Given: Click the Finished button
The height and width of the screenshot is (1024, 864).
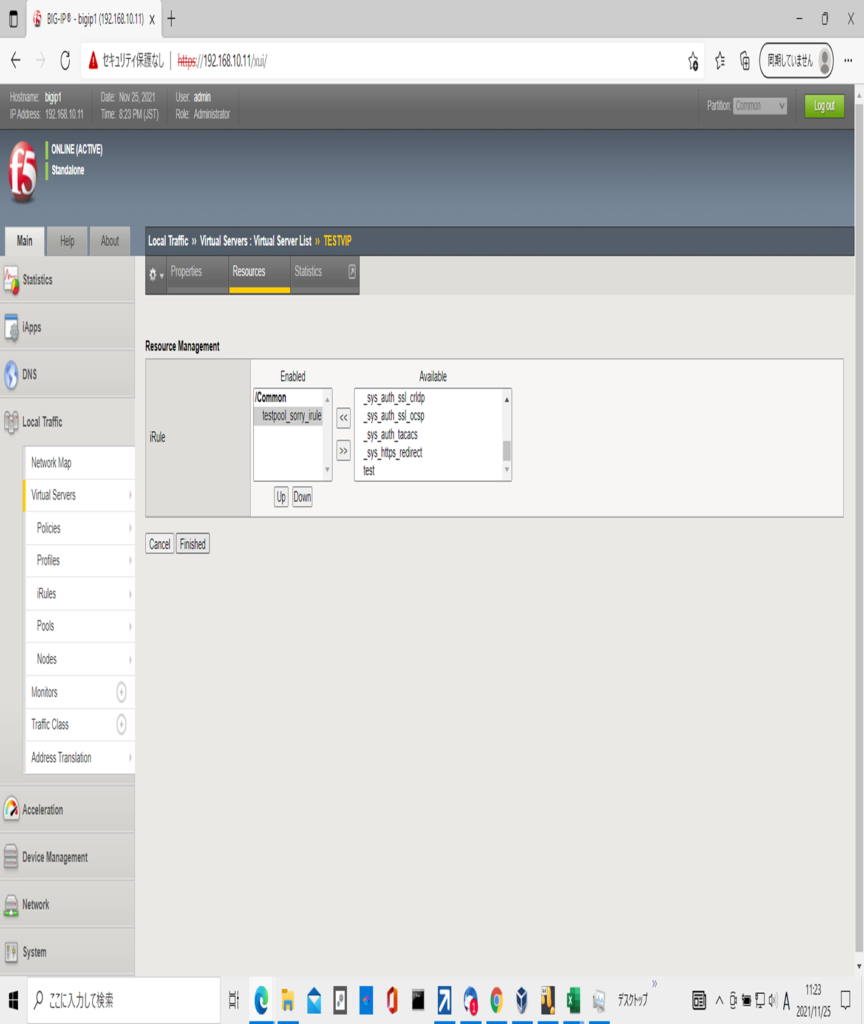Looking at the screenshot, I should (x=193, y=544).
